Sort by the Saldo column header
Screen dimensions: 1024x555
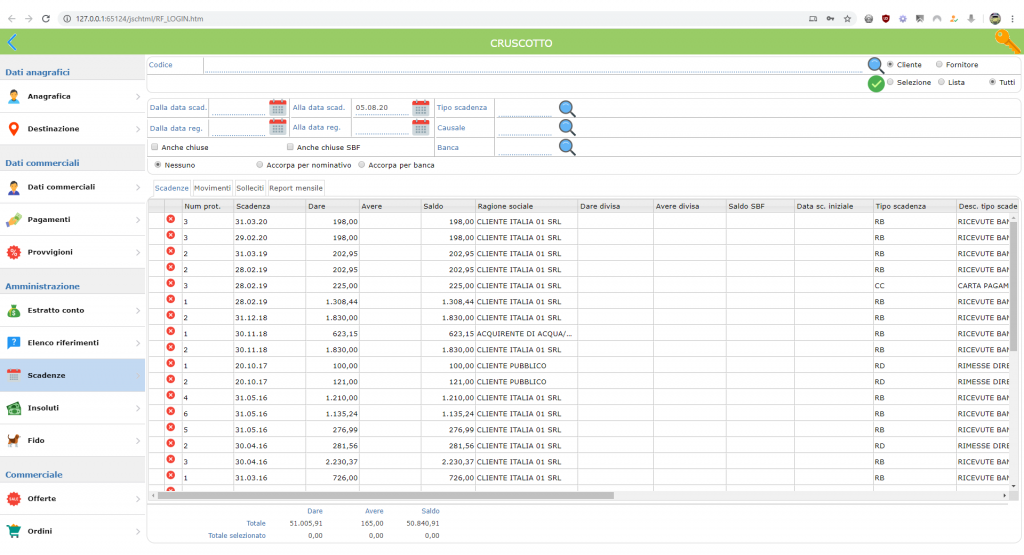tap(448, 206)
